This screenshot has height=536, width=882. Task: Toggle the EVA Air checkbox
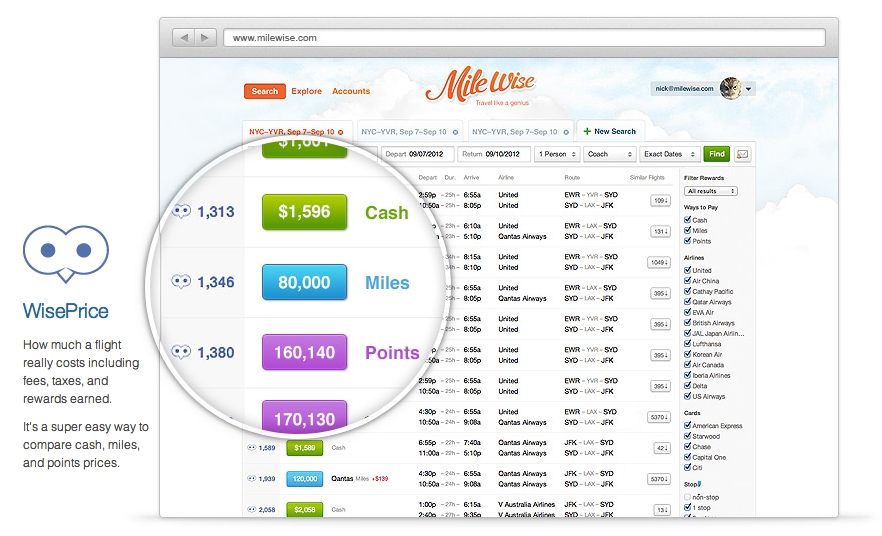[687, 312]
